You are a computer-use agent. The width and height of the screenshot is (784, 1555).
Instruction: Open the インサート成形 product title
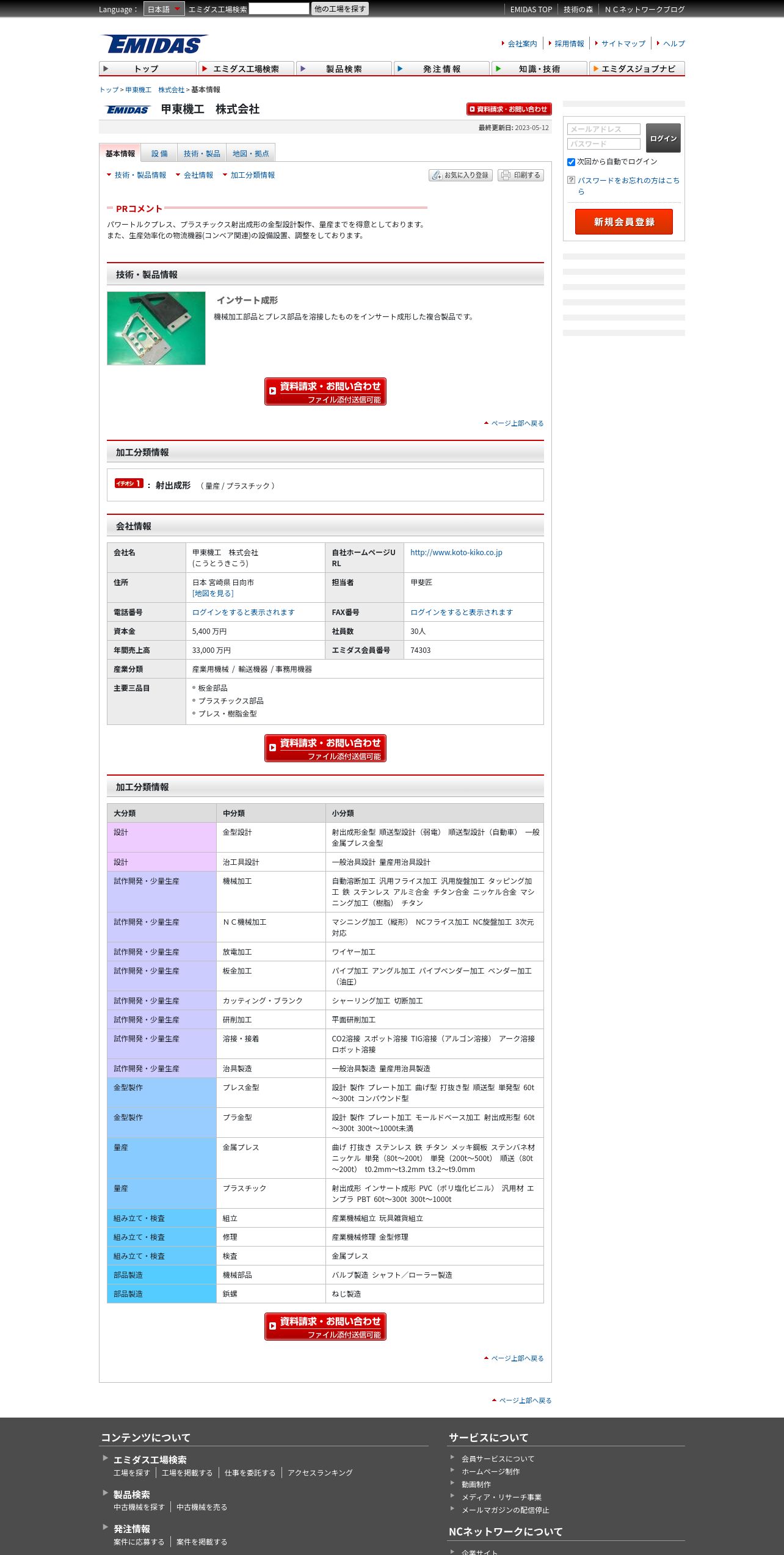247,300
